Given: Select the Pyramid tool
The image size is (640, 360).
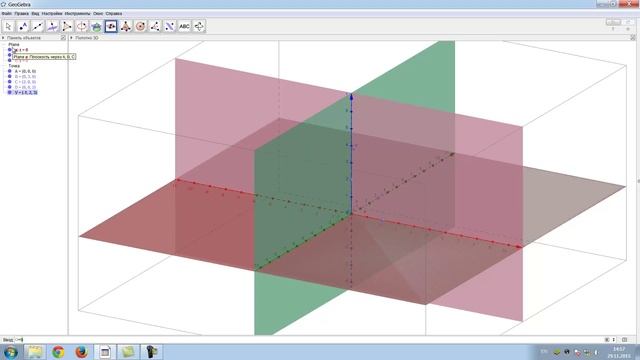Looking at the screenshot, I should click(x=126, y=27).
